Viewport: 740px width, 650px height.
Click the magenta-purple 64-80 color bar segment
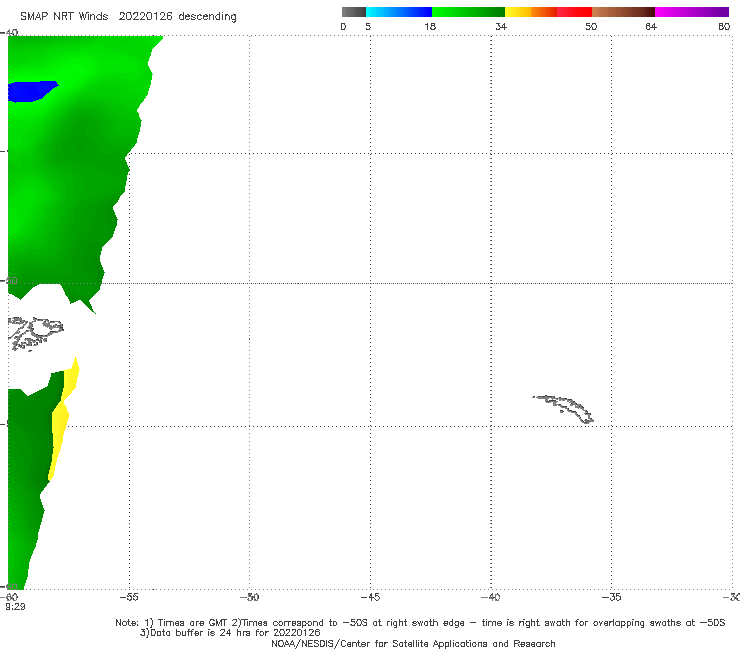pos(692,12)
